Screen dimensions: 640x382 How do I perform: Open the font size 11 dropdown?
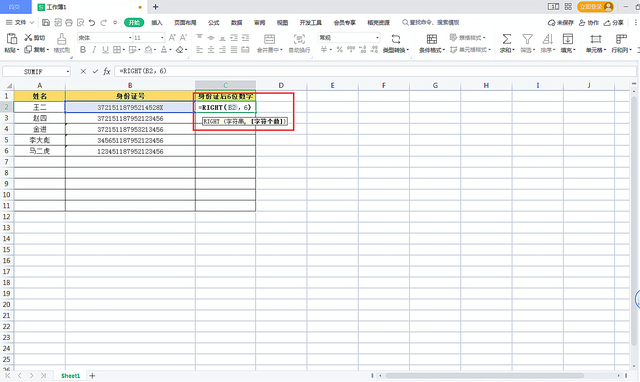(162, 38)
